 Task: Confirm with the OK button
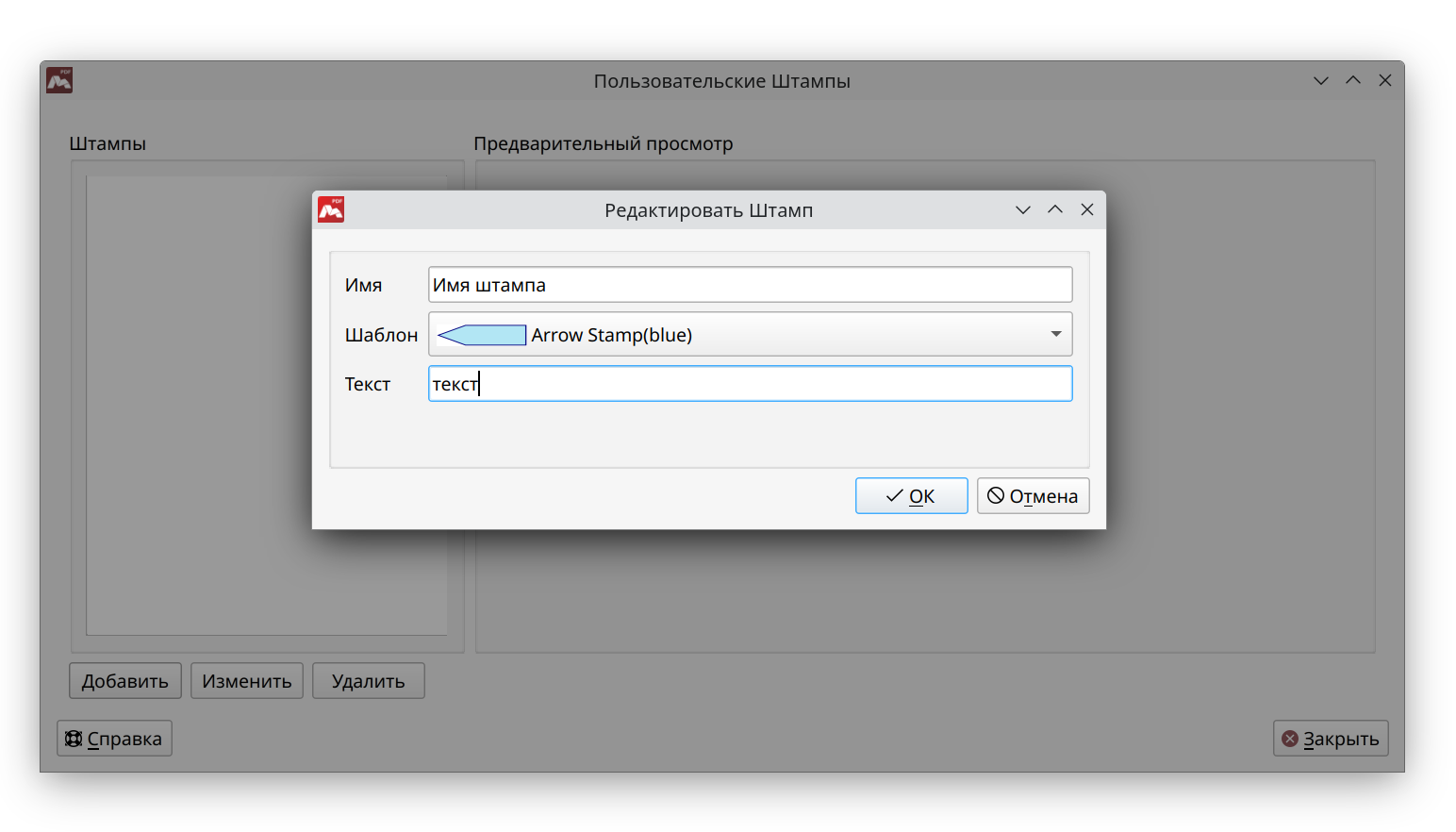(911, 496)
